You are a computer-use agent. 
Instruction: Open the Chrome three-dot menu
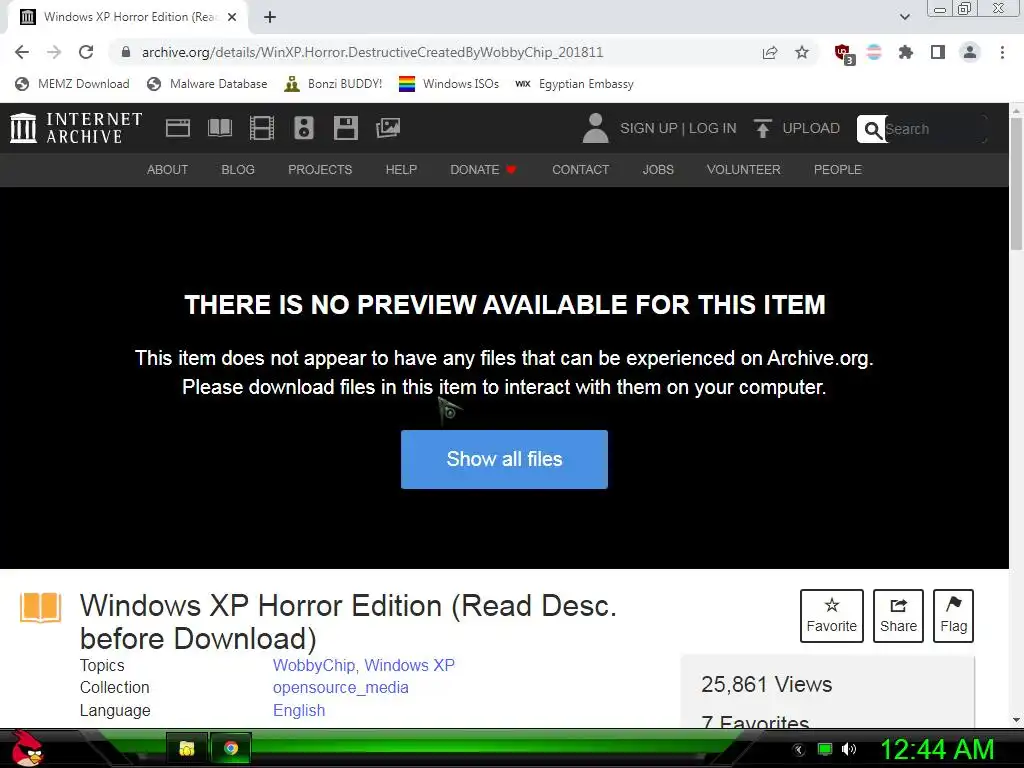[x=1002, y=52]
